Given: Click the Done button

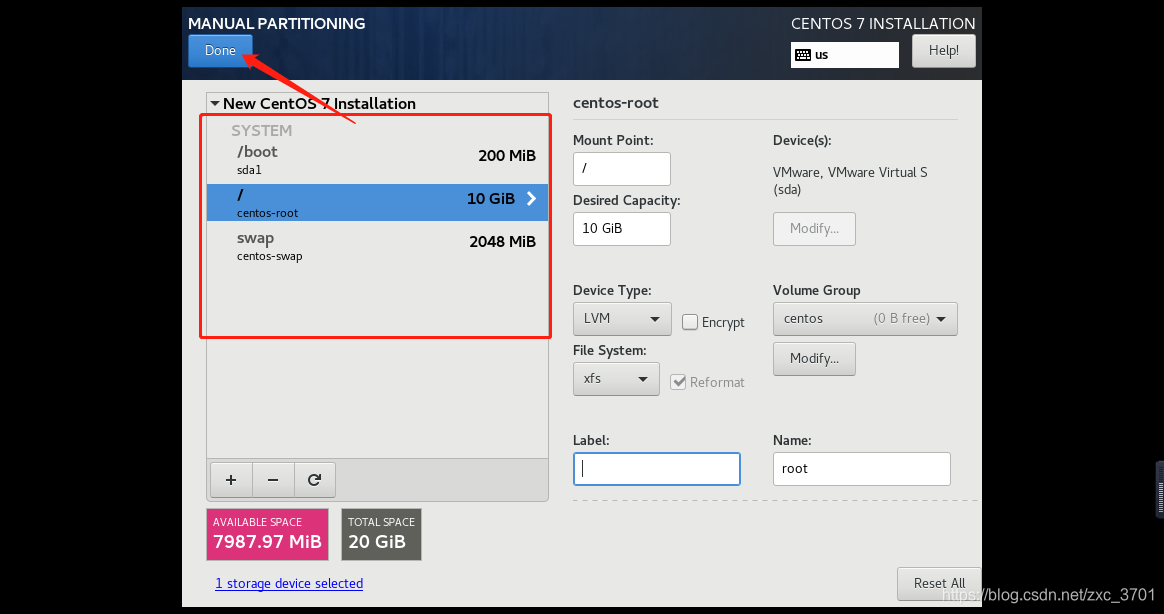Looking at the screenshot, I should click(220, 50).
